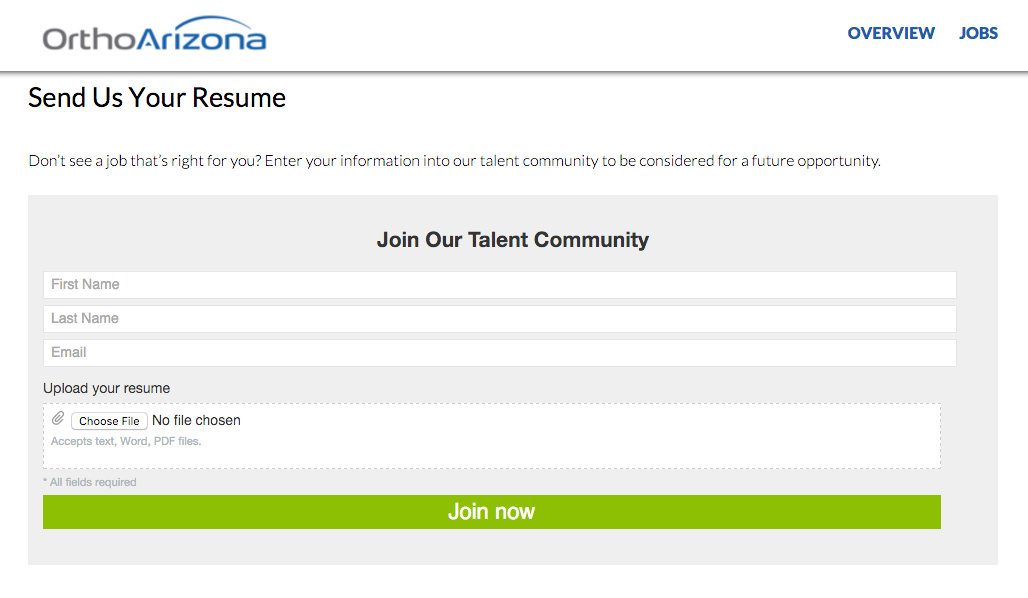
Task: Click the OrthoArizona logo
Action: click(x=155, y=35)
